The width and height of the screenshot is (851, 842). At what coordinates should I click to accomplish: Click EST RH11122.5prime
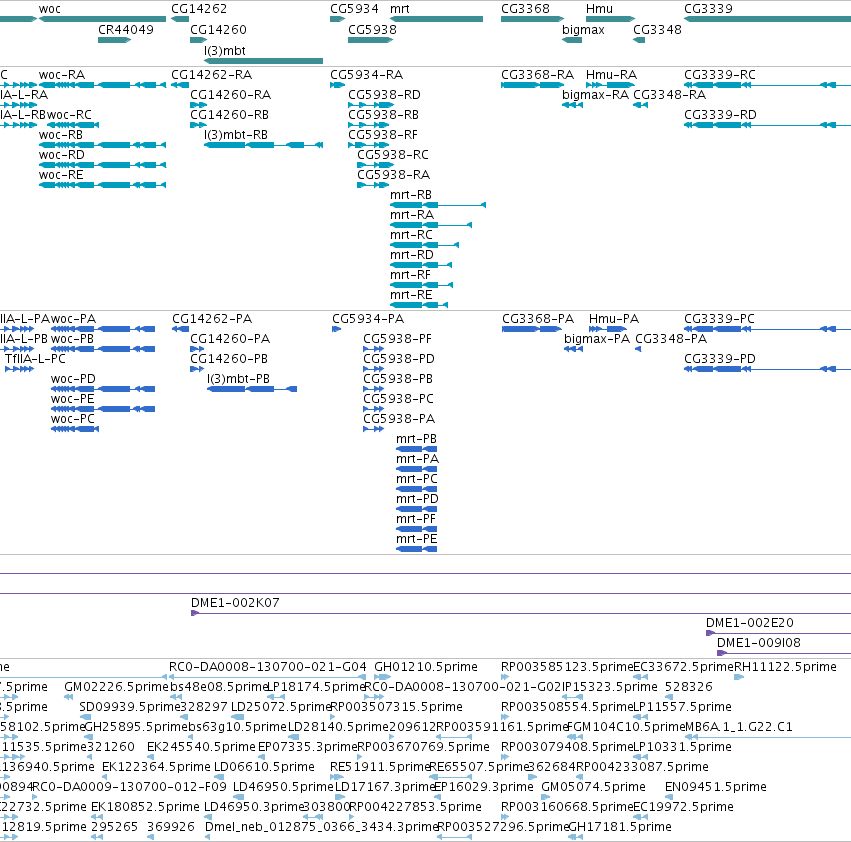pyautogui.click(x=785, y=667)
